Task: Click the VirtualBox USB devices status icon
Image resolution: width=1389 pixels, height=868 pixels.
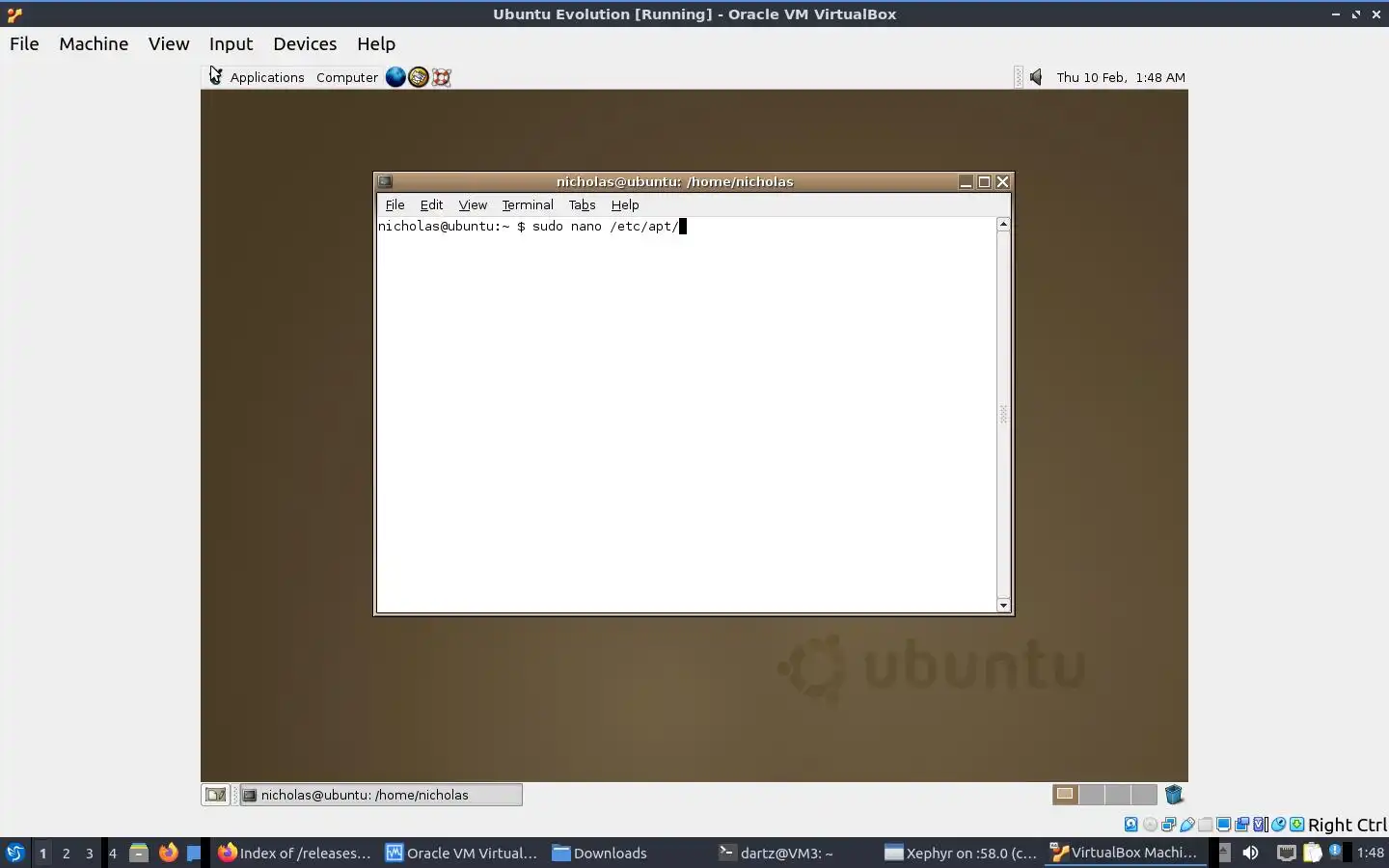Action: [1187, 825]
